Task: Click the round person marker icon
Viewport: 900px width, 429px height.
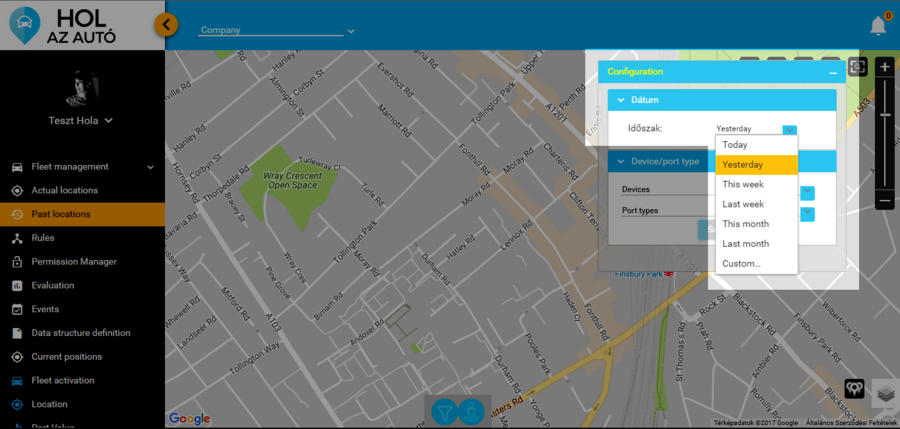Action: point(471,411)
